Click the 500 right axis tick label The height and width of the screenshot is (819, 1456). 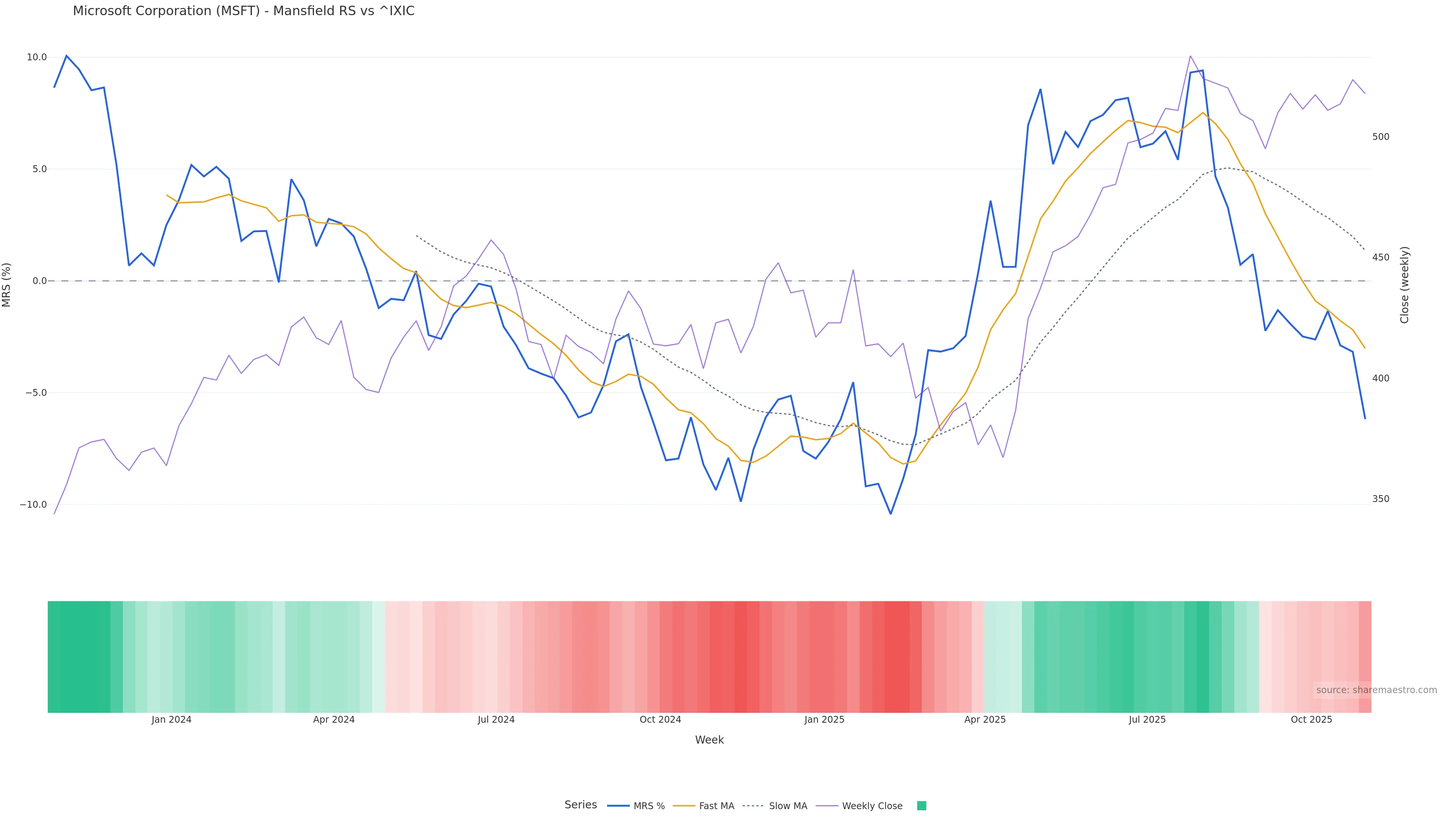pos(1380,137)
